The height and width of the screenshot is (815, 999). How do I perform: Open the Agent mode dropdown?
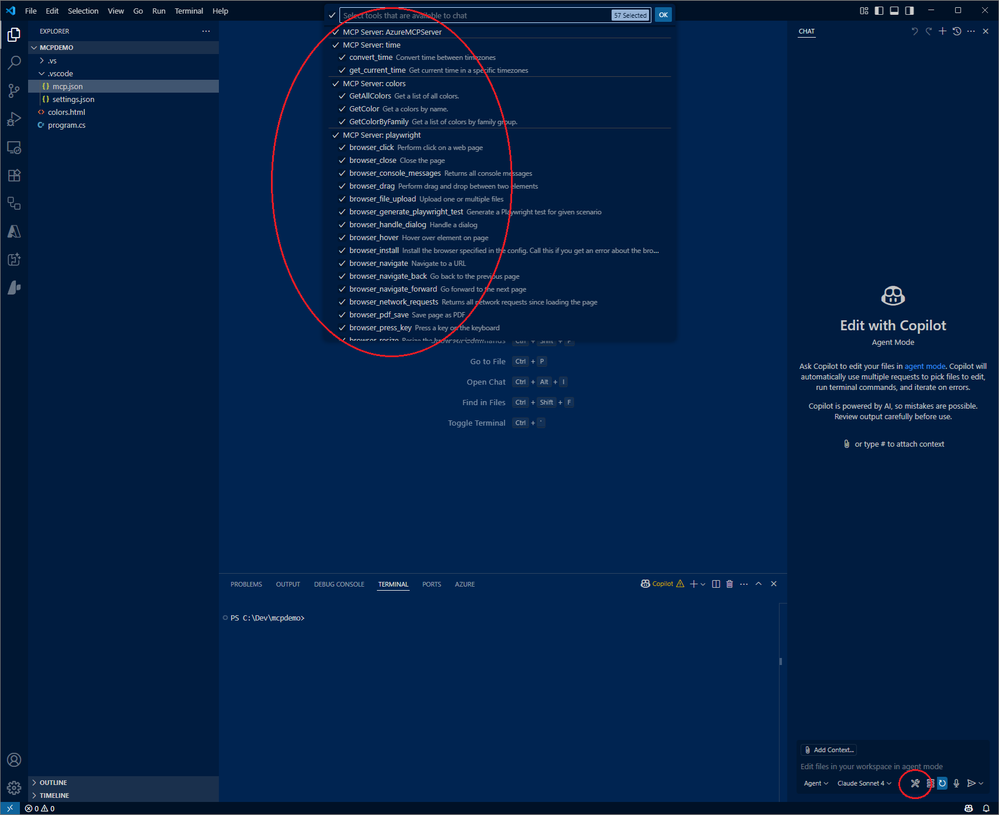[816, 783]
